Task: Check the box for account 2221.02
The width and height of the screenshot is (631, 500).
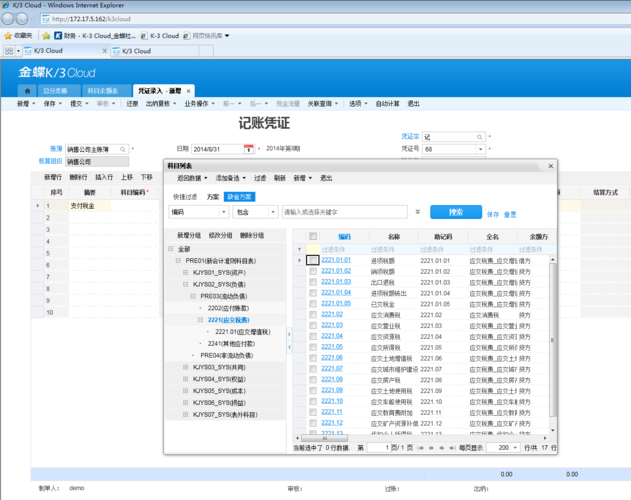Action: click(313, 314)
